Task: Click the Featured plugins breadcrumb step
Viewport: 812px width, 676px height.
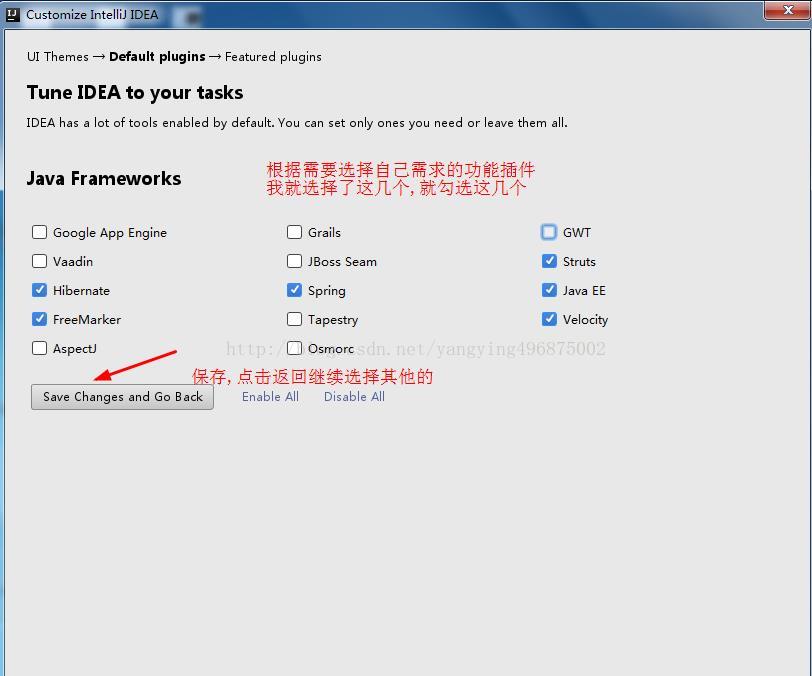Action: click(273, 56)
